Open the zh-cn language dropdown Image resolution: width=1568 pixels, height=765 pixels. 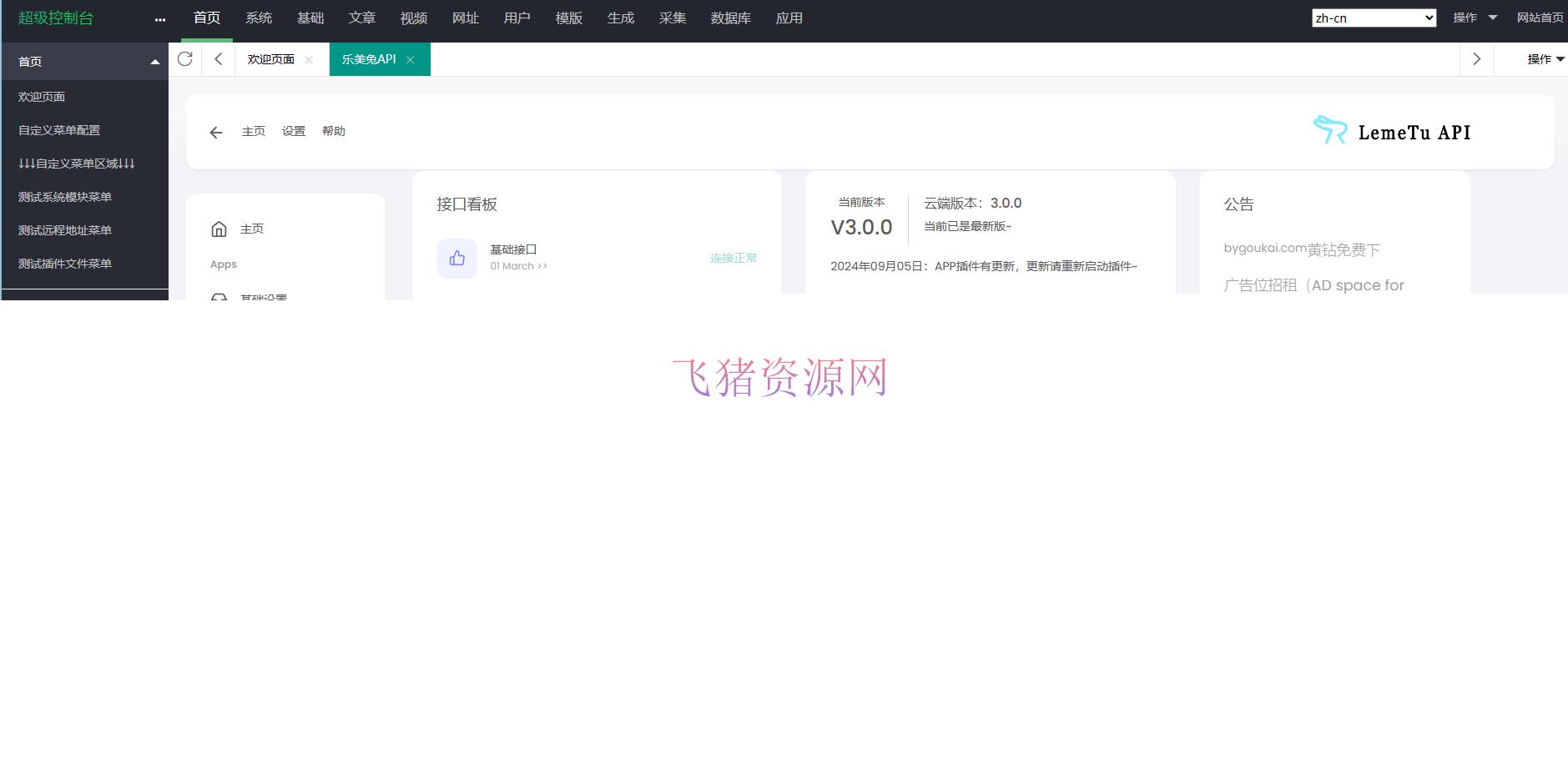click(x=1373, y=17)
